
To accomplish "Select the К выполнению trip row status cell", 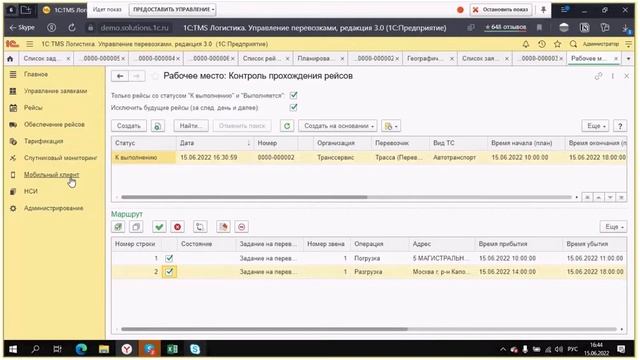I will coord(144,157).
